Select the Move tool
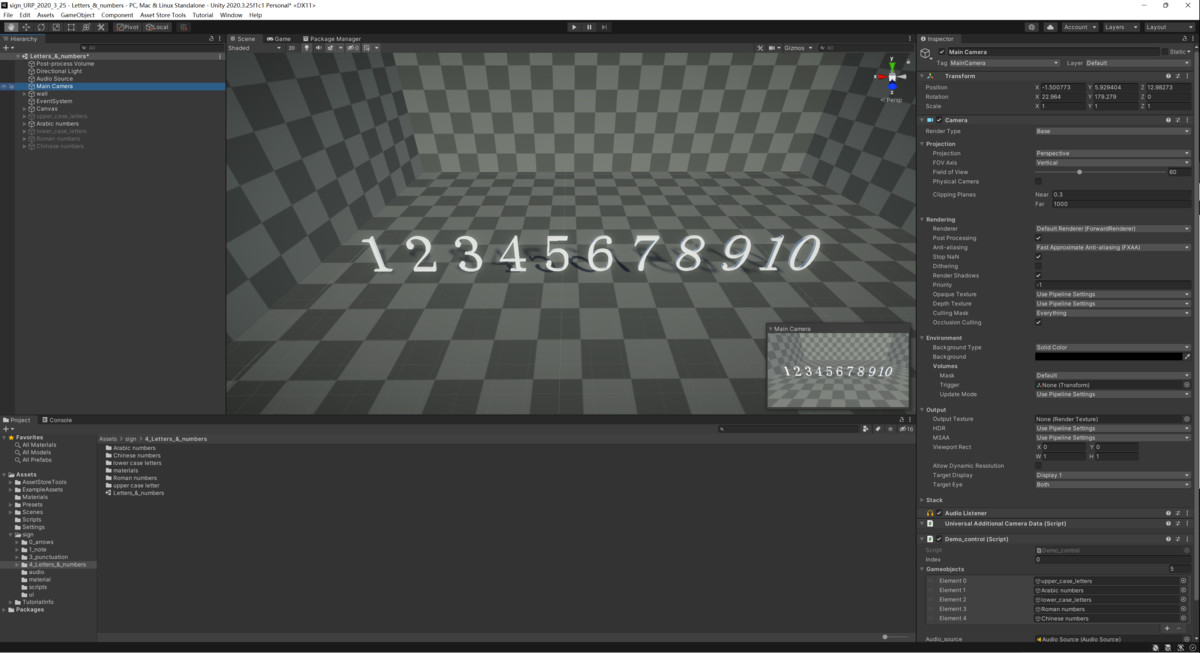 26,27
